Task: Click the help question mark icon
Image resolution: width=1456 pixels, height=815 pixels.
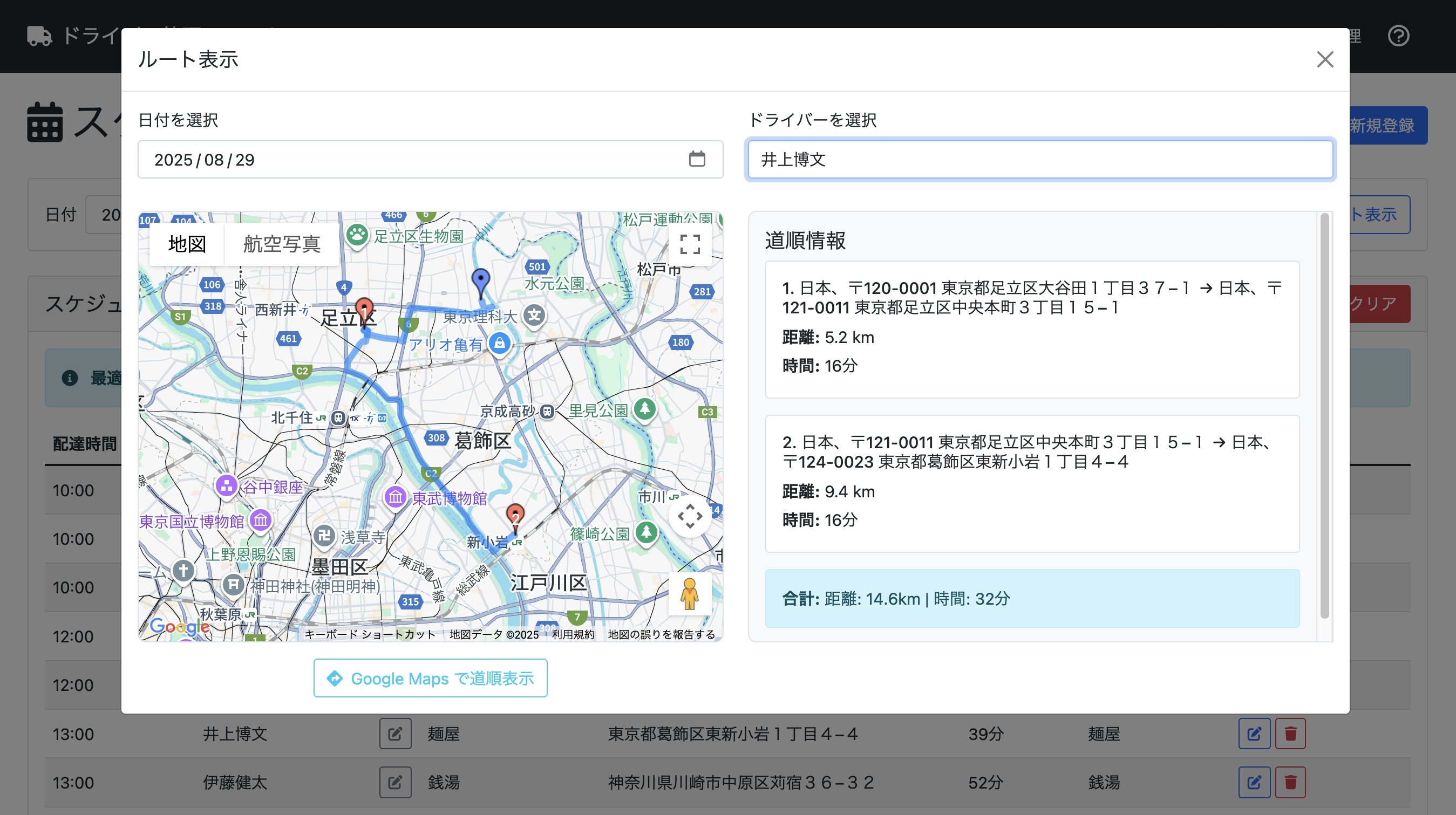Action: [1398, 36]
